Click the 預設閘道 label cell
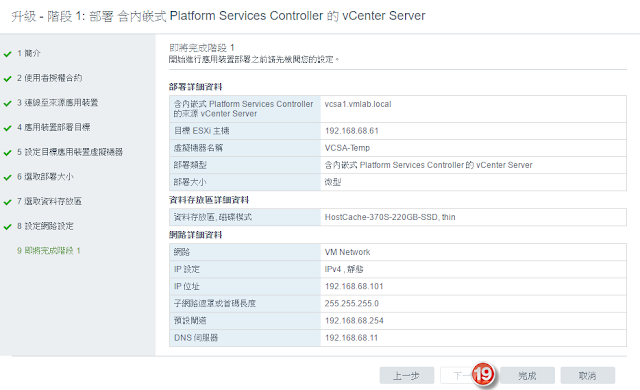Viewport: 640px width, 390px height. tap(245, 321)
